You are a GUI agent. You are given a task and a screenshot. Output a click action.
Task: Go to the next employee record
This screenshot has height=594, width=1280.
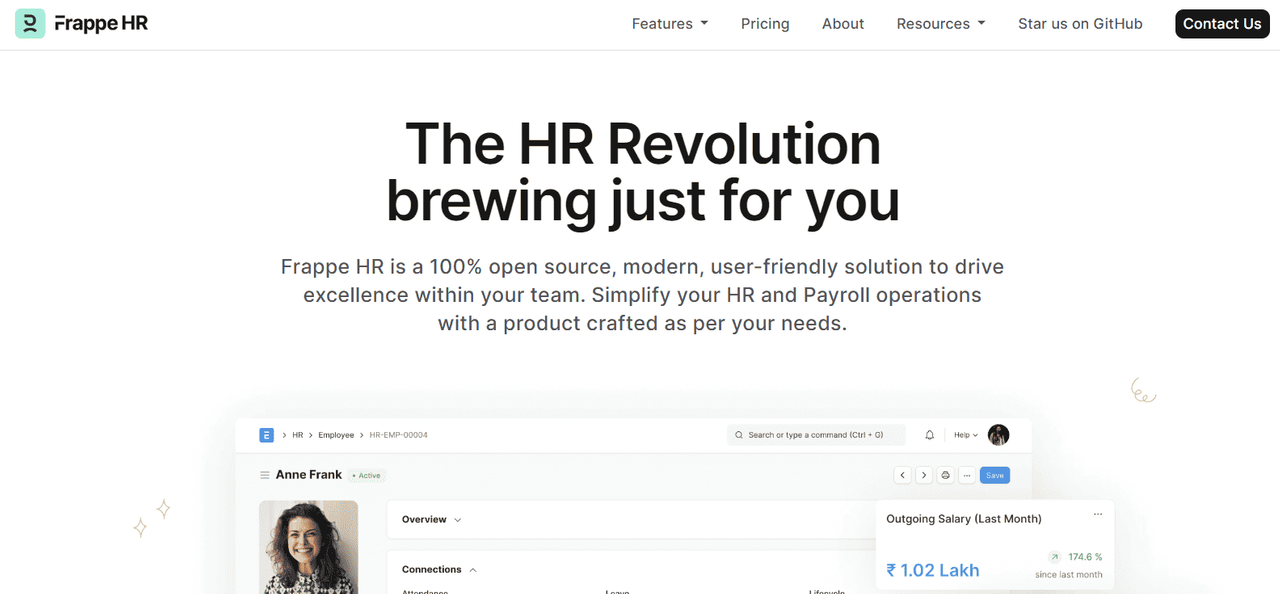(x=924, y=475)
